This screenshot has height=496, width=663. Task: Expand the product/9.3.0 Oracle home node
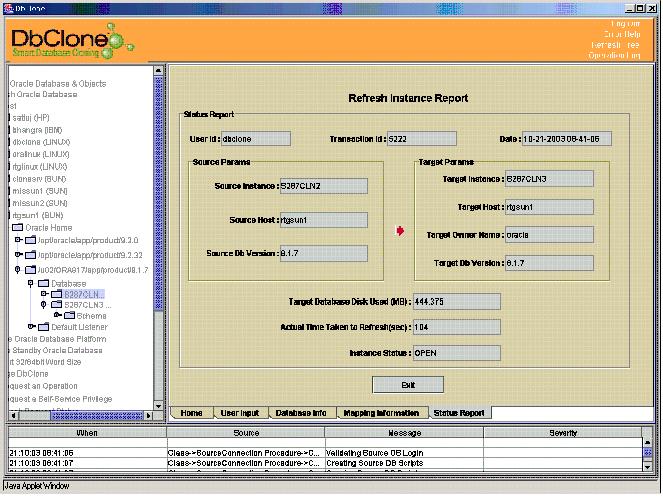tap(18, 240)
